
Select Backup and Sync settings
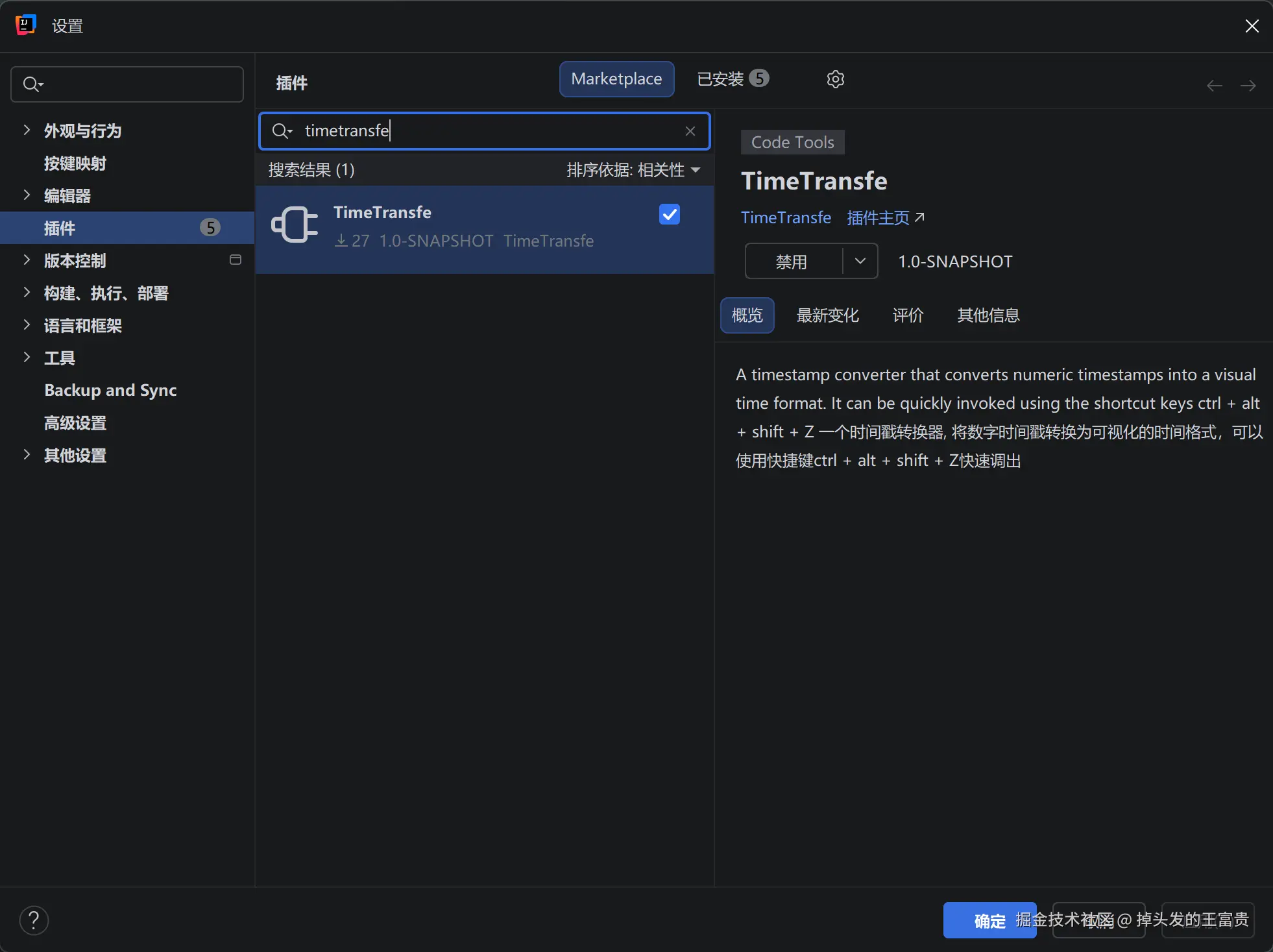coord(110,390)
